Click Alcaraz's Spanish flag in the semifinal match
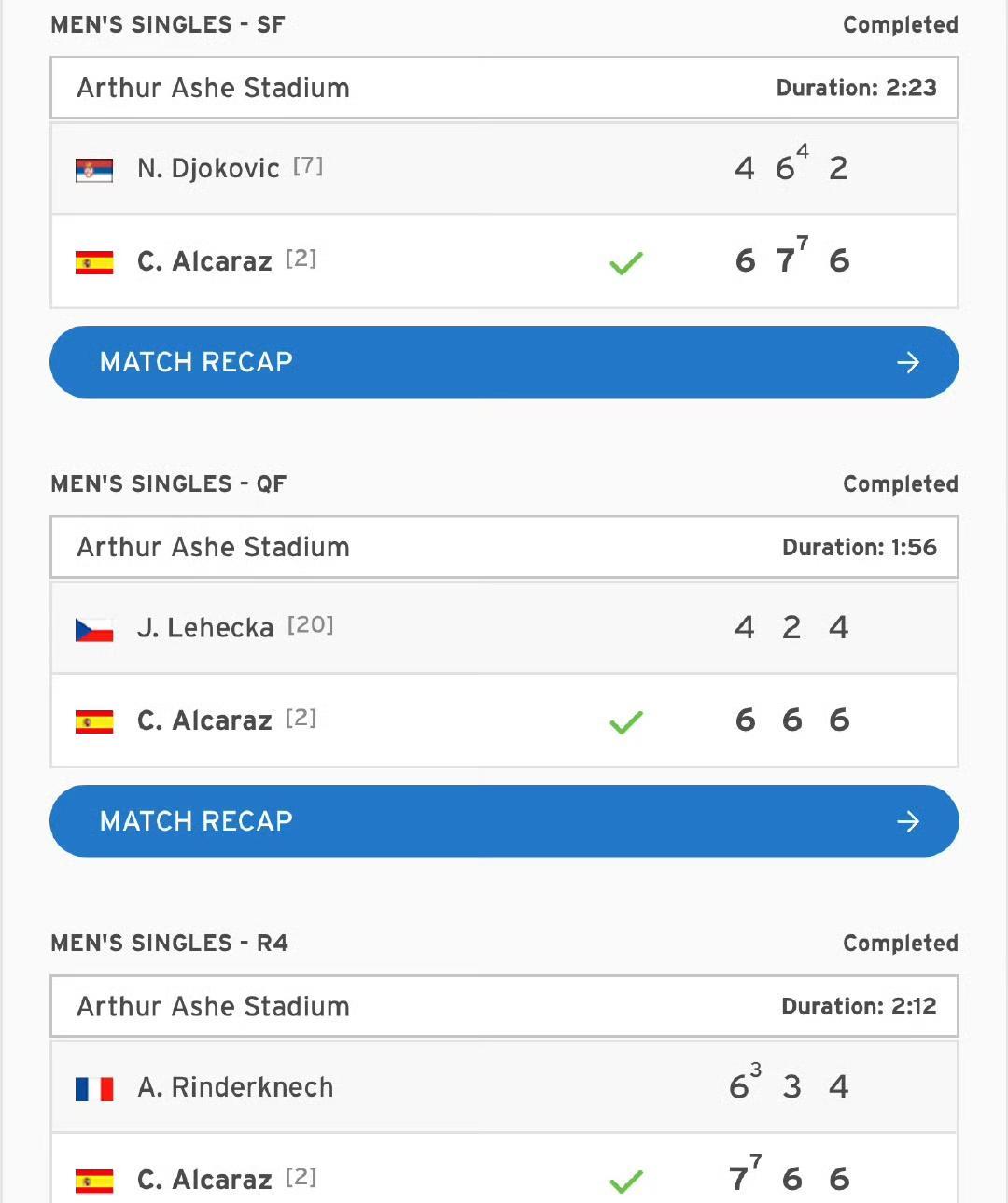Screen dimensions: 1008x1203 pos(94,262)
